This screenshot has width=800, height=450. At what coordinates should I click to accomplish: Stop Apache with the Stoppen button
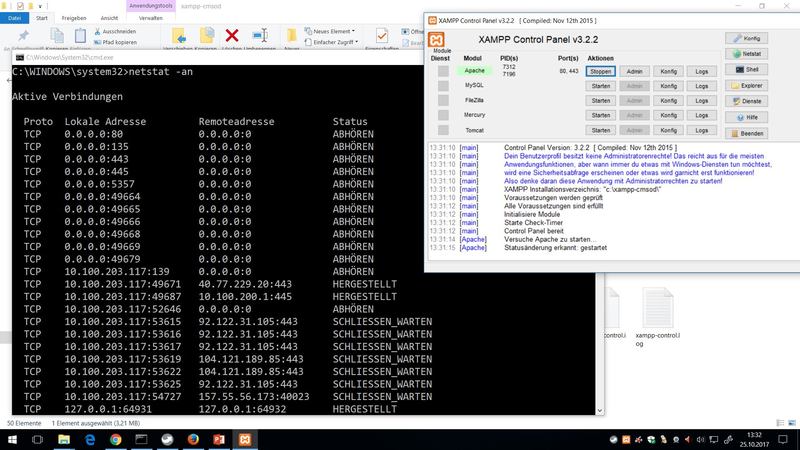600,72
